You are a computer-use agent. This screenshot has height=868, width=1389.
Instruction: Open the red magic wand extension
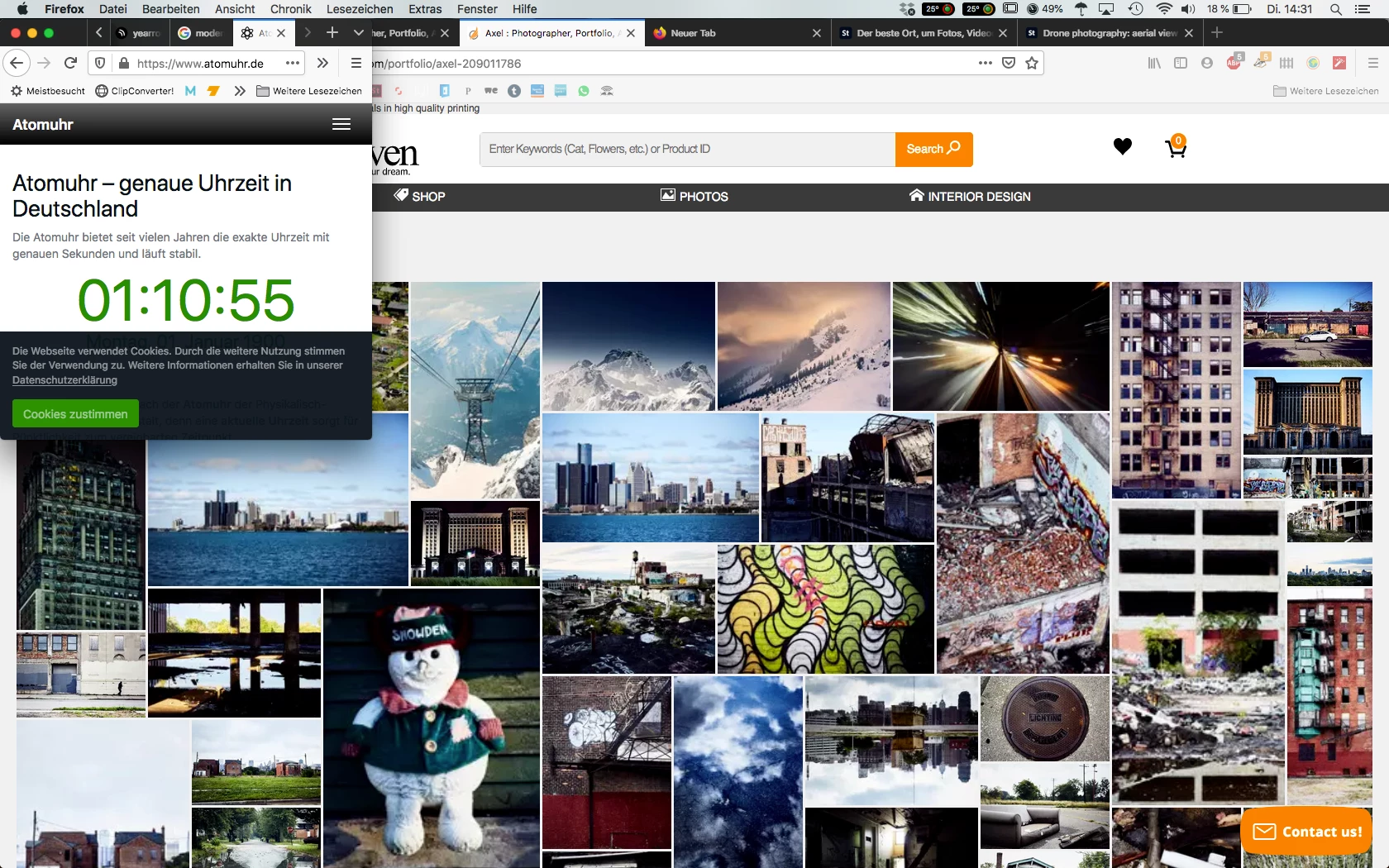[x=1339, y=63]
